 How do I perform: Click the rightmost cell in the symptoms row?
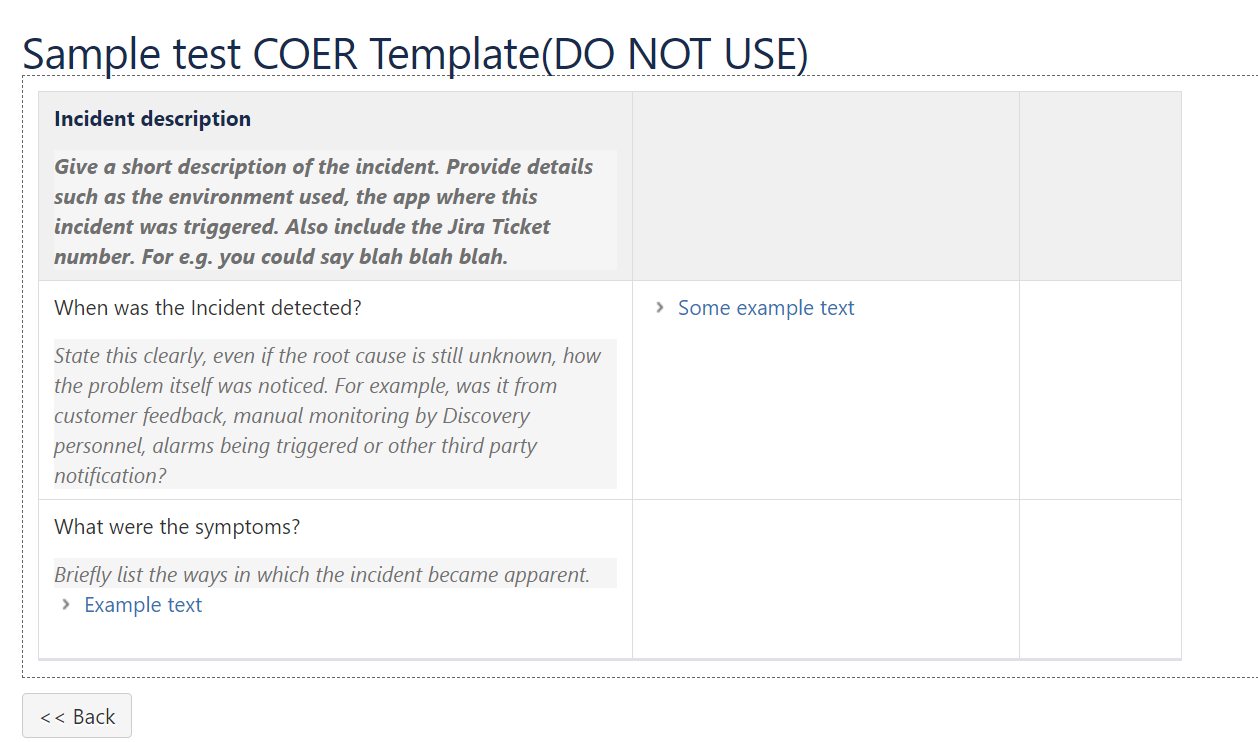click(1099, 578)
